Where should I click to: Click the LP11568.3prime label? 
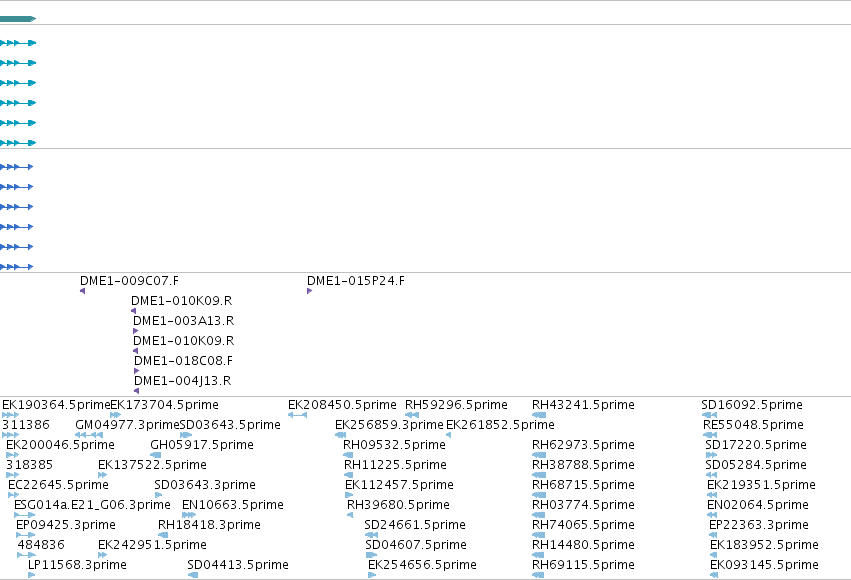78,565
